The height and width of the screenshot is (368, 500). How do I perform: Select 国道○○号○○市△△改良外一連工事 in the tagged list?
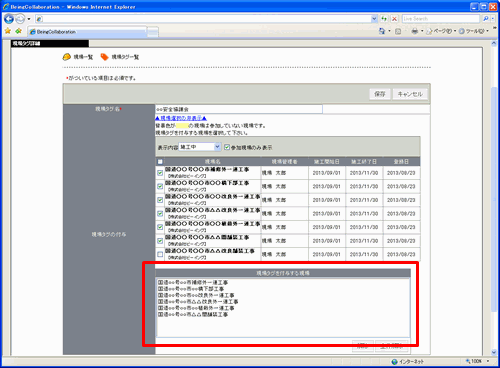coord(198,302)
